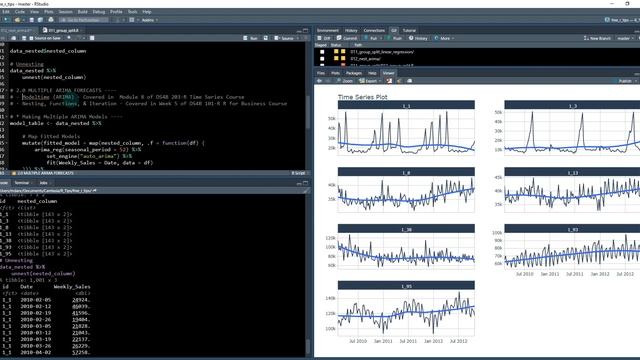
Task: Open the Tools menu
Action: coord(133,12)
